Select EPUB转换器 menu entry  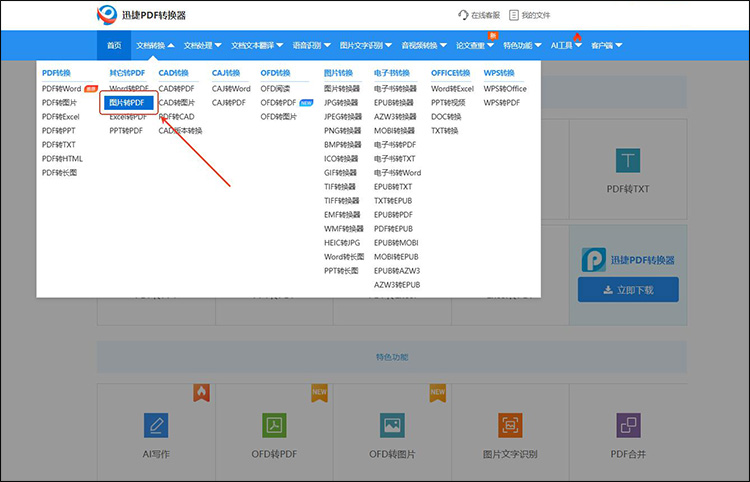coord(394,103)
